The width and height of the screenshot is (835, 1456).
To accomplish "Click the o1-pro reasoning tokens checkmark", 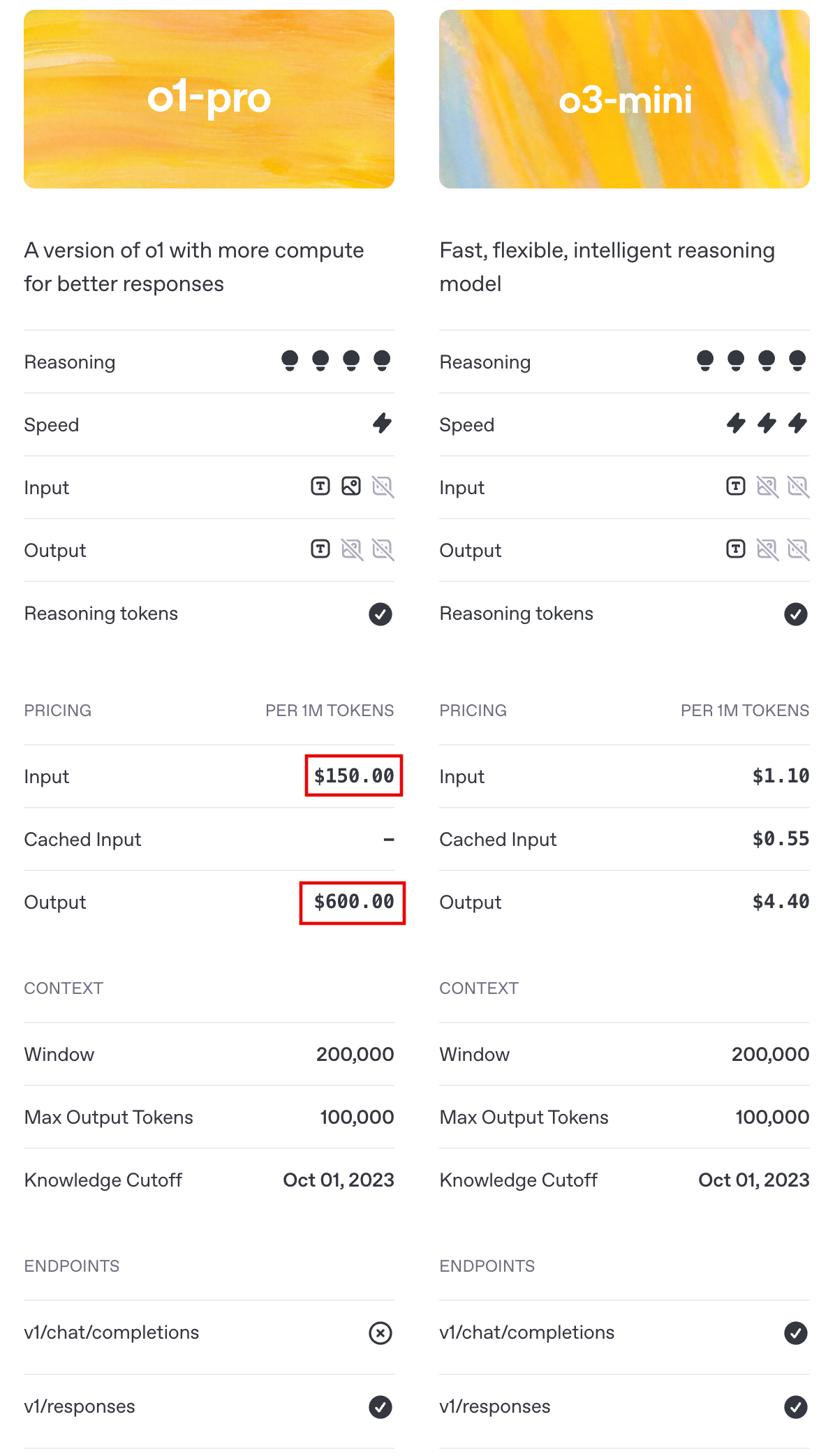I will coord(380,614).
